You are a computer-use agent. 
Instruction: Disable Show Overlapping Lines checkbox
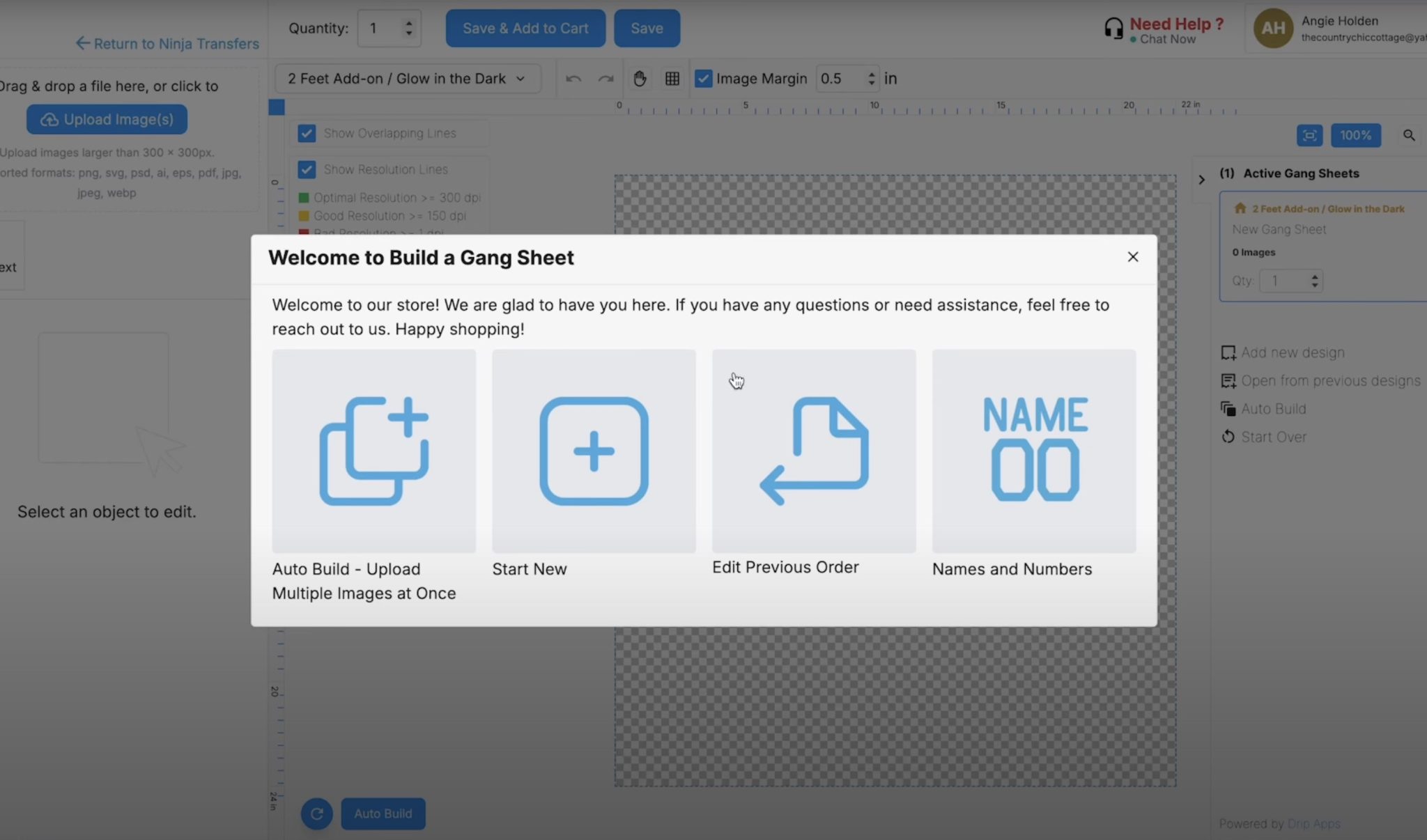pyautogui.click(x=307, y=133)
